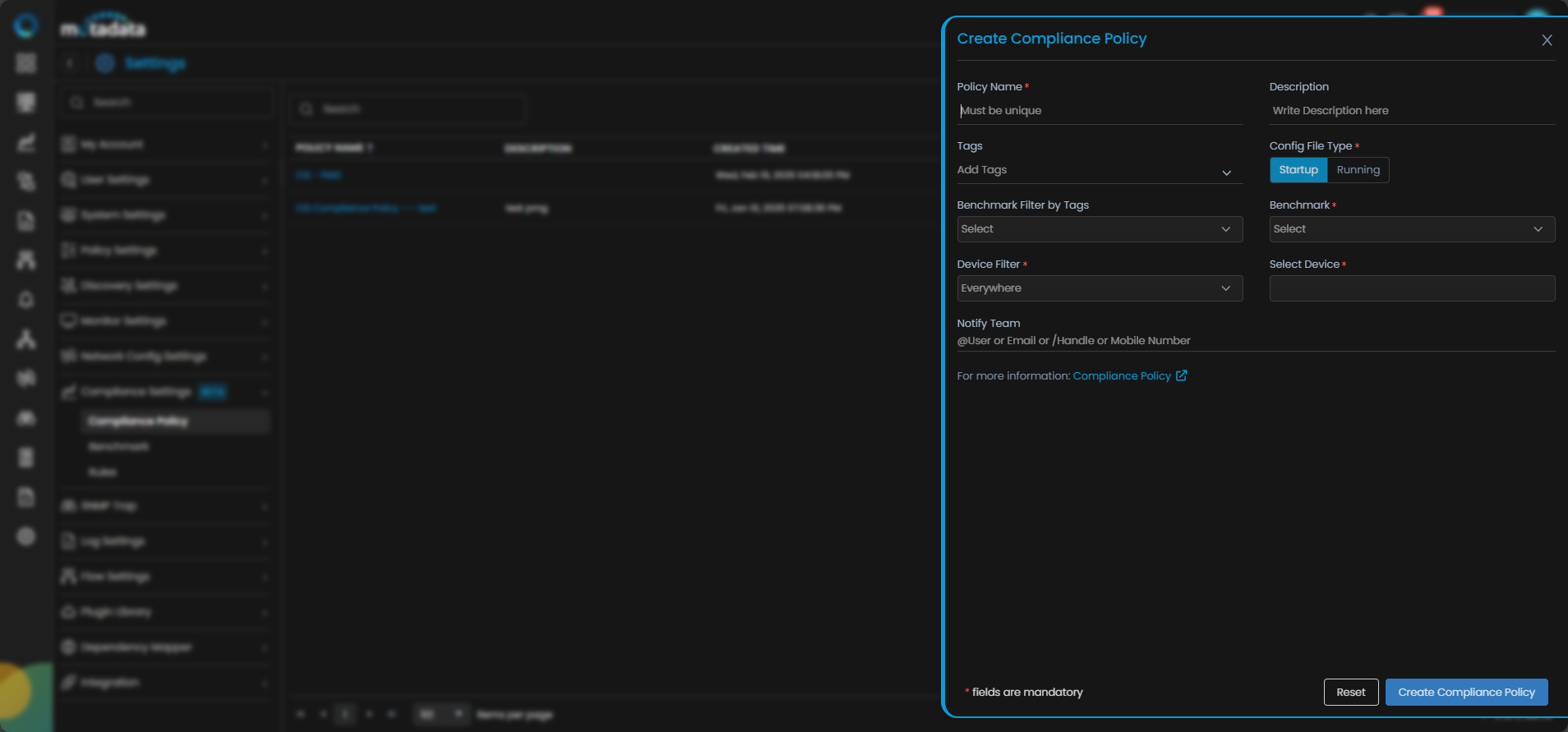Click the Integration icon in settings menu
This screenshot has width=1568, height=732.
click(68, 683)
